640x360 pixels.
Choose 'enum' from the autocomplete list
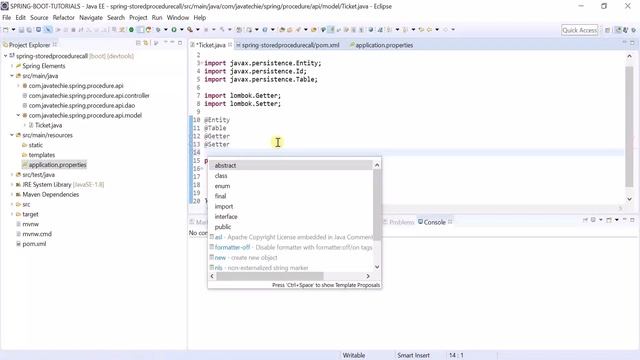(x=291, y=186)
